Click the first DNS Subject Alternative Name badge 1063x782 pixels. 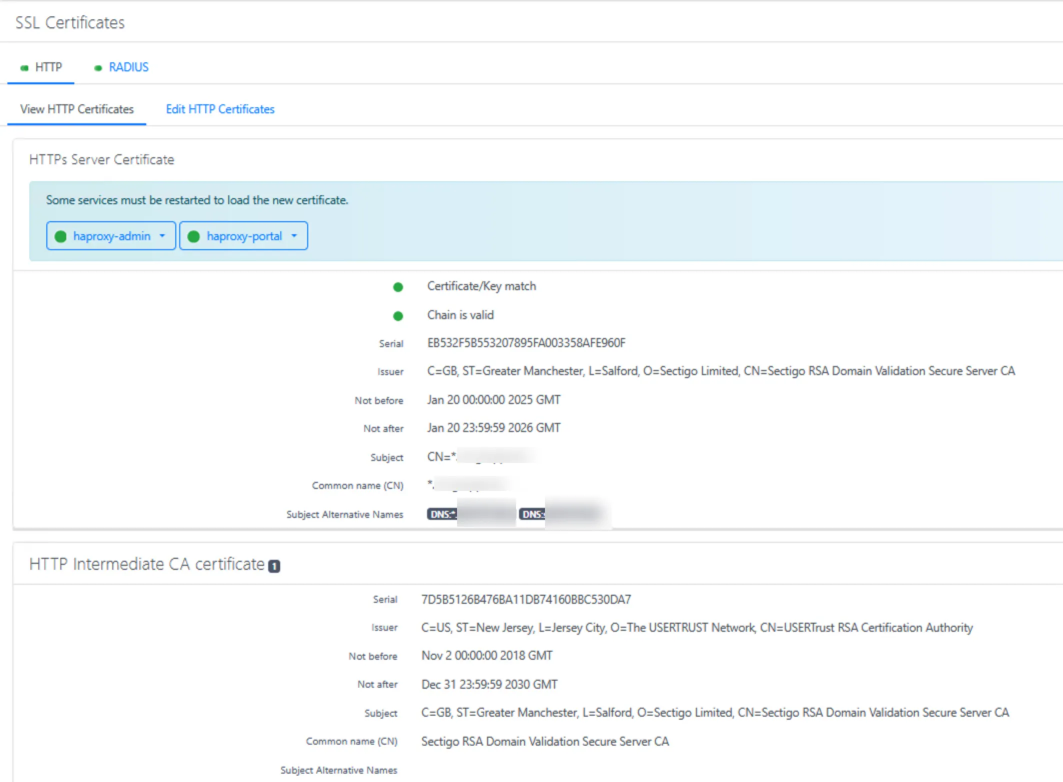pyautogui.click(x=470, y=514)
